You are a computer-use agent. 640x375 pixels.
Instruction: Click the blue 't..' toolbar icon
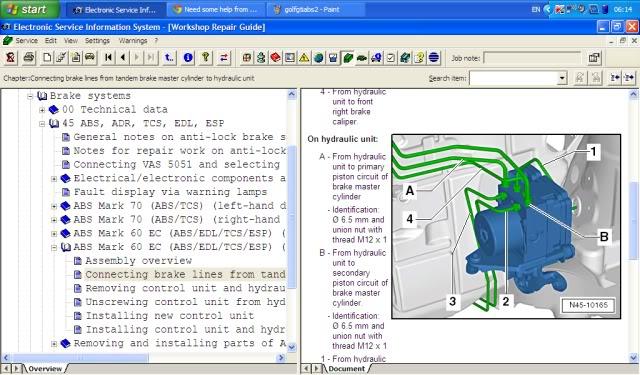point(169,58)
